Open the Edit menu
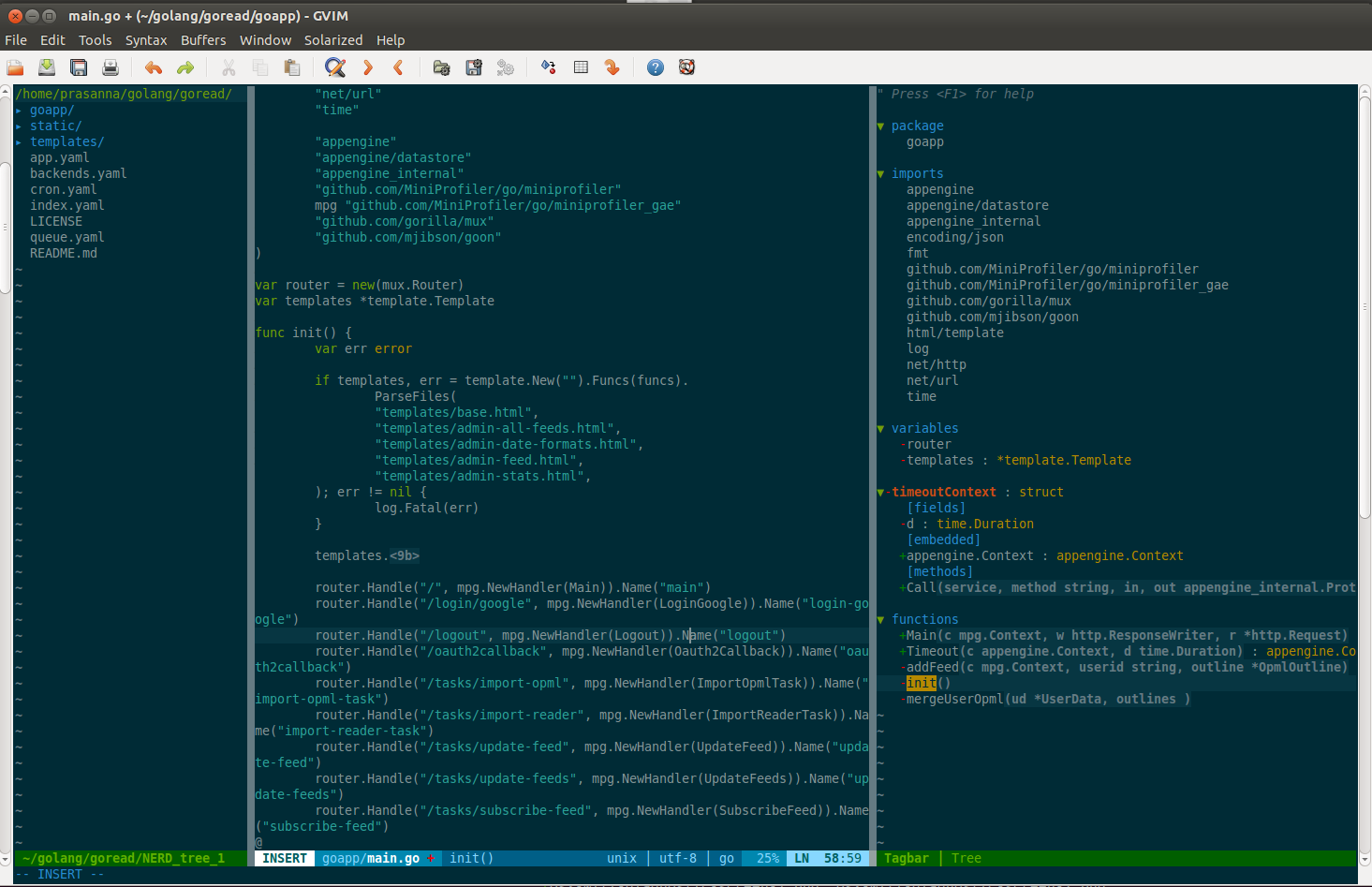1372x887 pixels. point(52,40)
